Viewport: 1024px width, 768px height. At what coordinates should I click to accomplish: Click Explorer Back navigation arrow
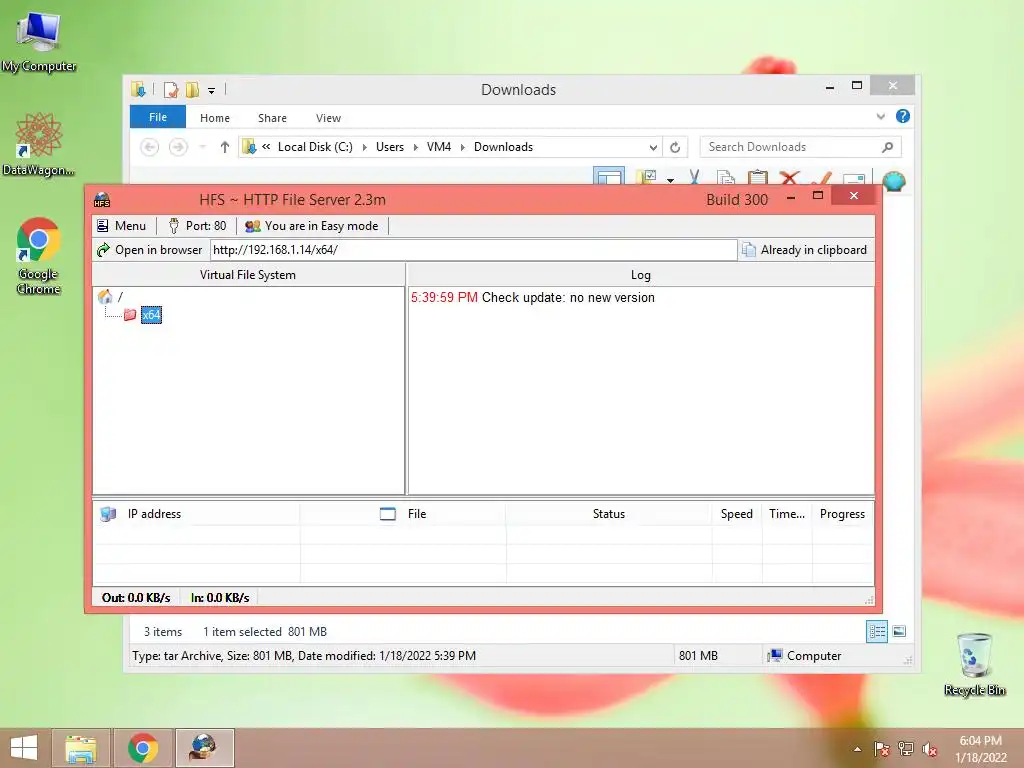[x=150, y=147]
